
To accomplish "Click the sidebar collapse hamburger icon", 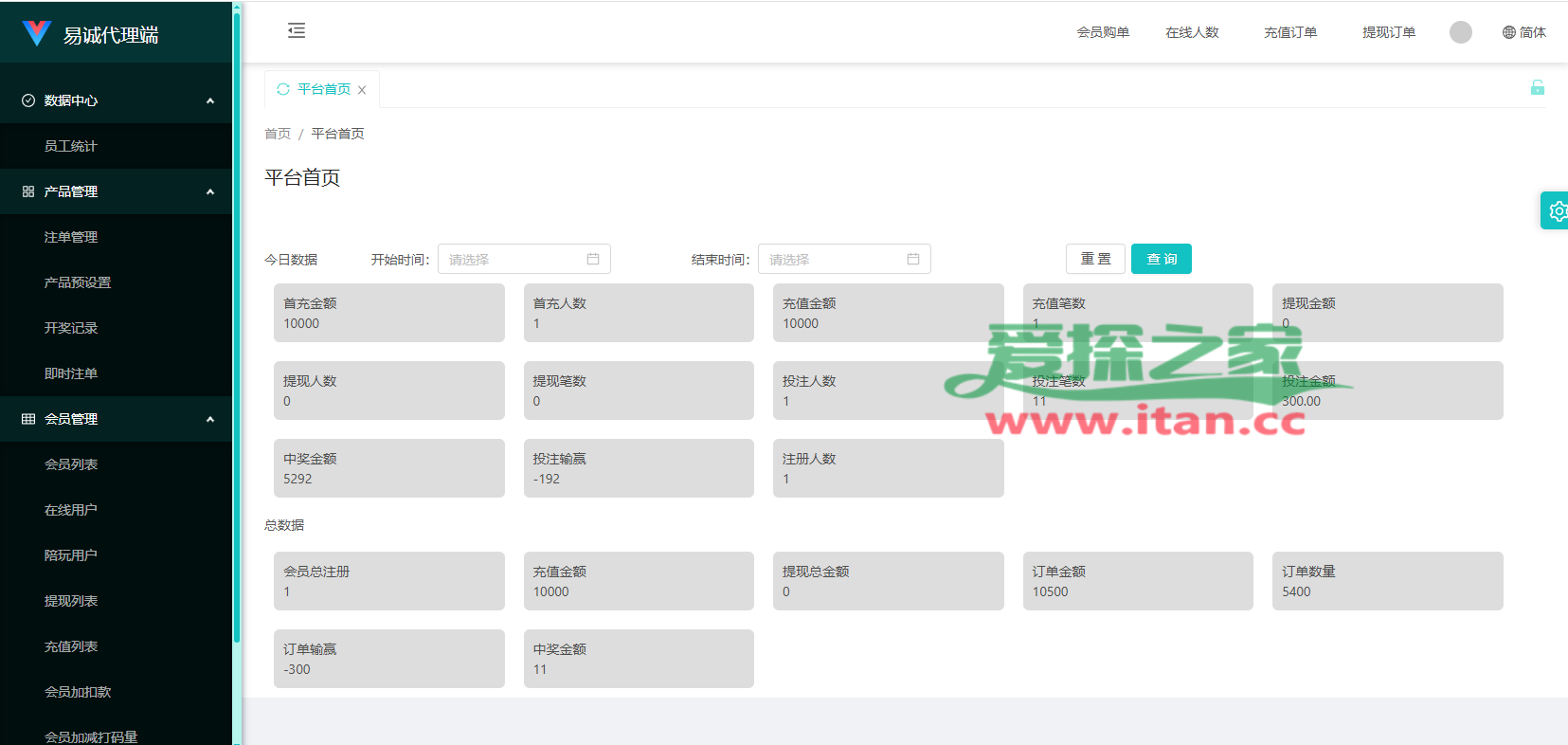I will point(297,31).
